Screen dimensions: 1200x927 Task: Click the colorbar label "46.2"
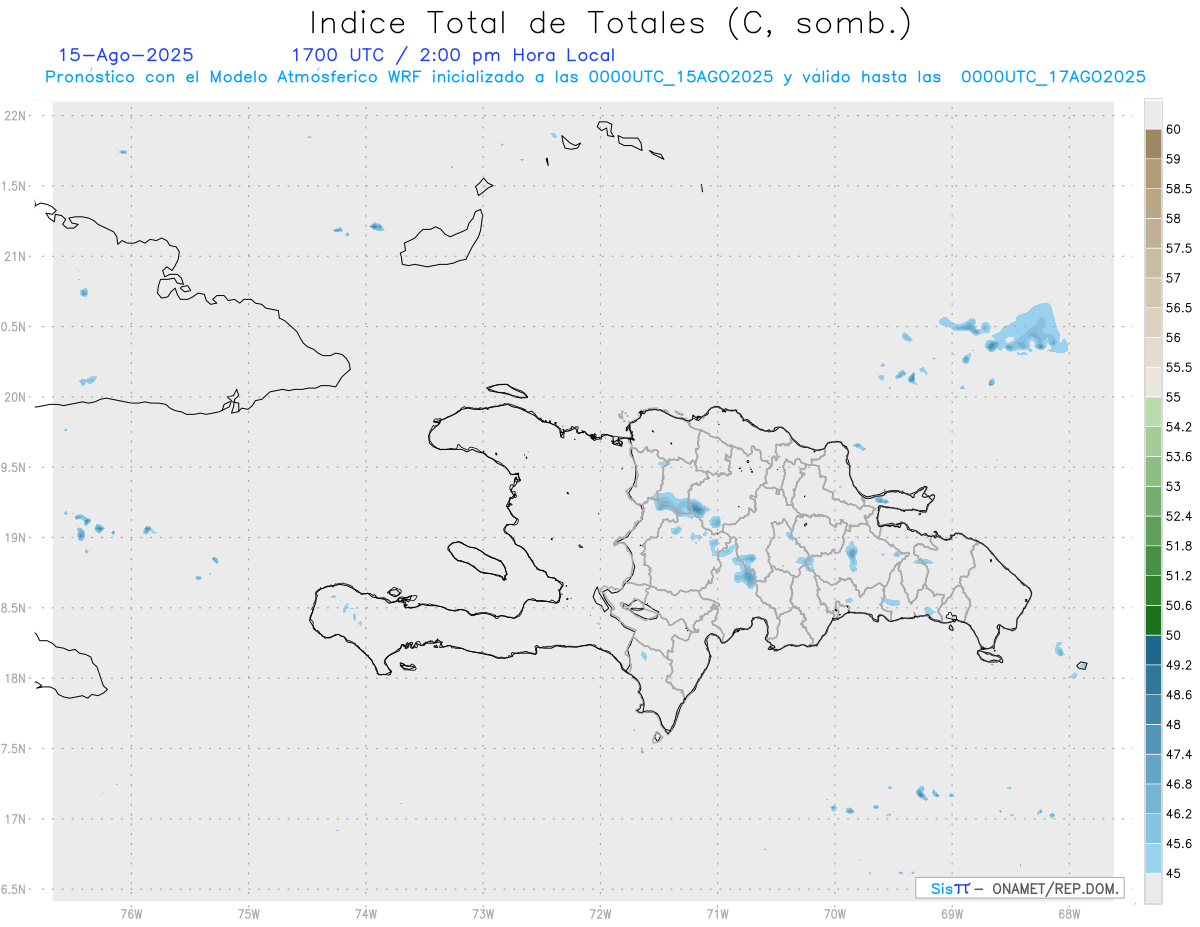[x=1178, y=814]
